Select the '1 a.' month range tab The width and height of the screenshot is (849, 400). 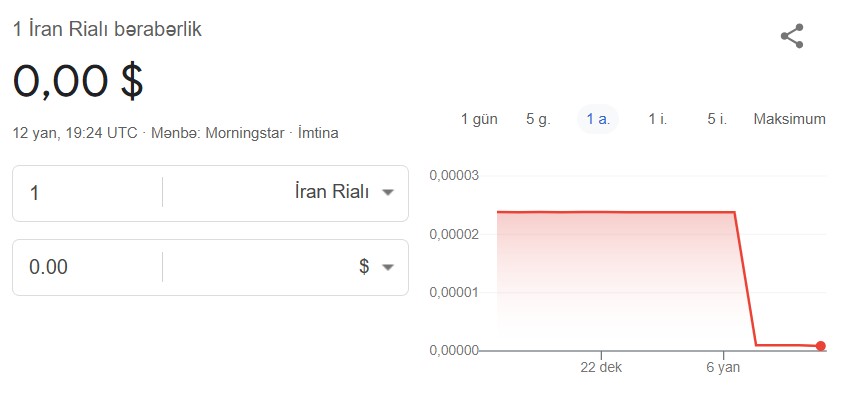click(599, 119)
